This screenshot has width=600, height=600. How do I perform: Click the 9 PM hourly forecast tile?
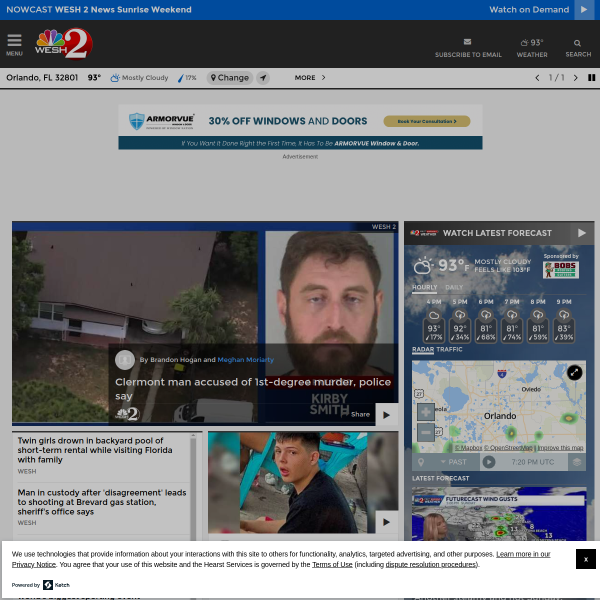tap(564, 321)
